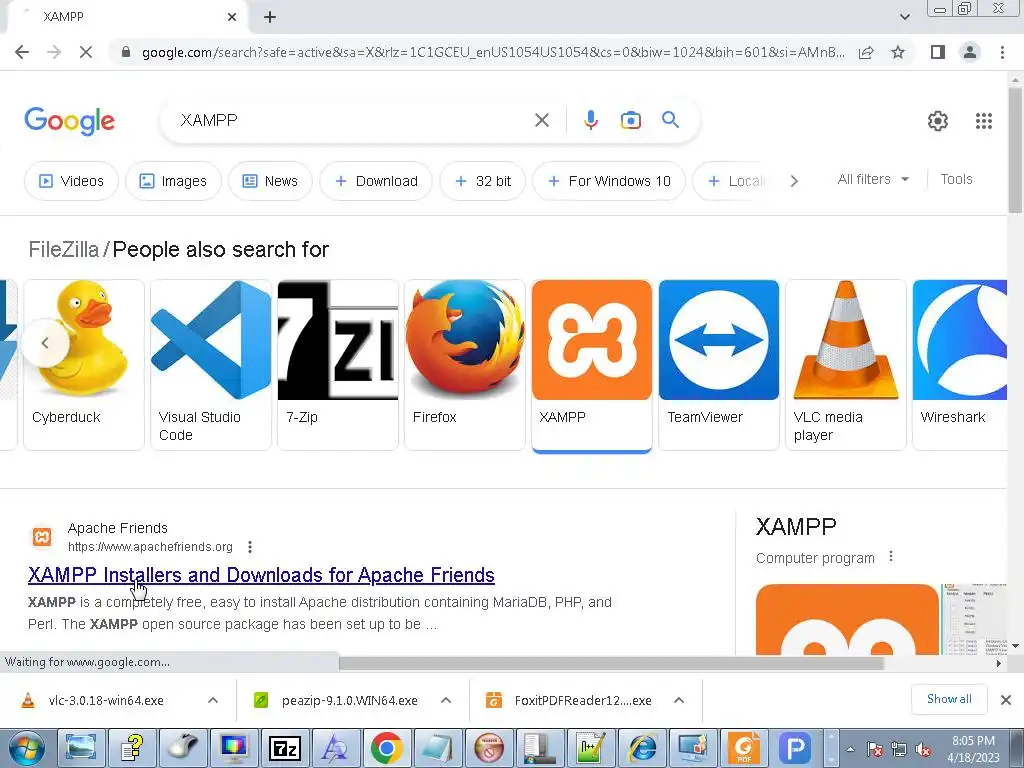Open the Chrome profile avatar
The width and height of the screenshot is (1024, 768).
tap(970, 52)
